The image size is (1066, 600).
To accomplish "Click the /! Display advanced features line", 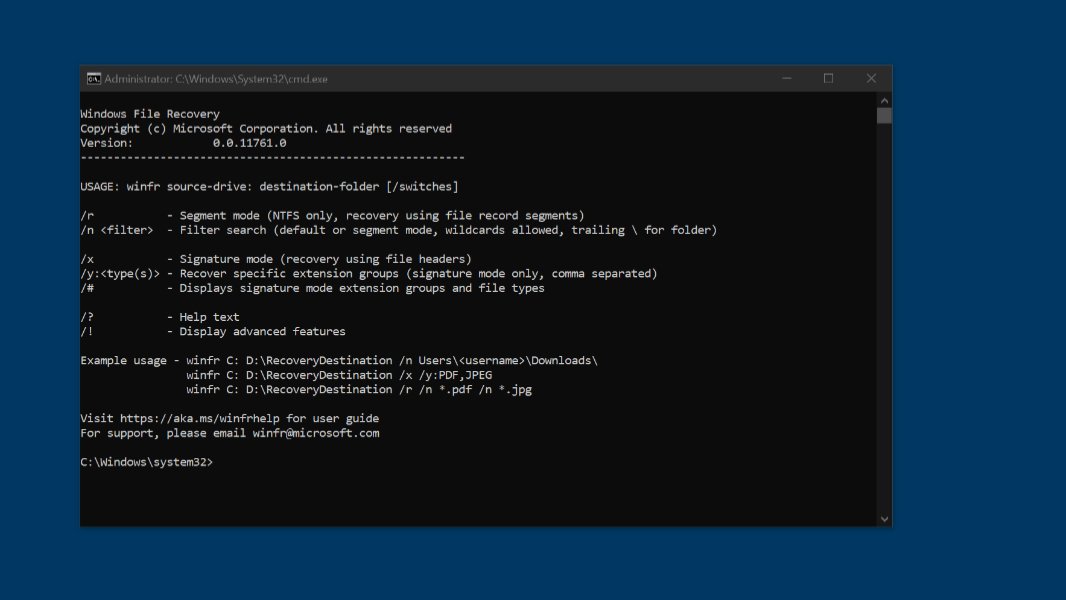I will coord(213,332).
